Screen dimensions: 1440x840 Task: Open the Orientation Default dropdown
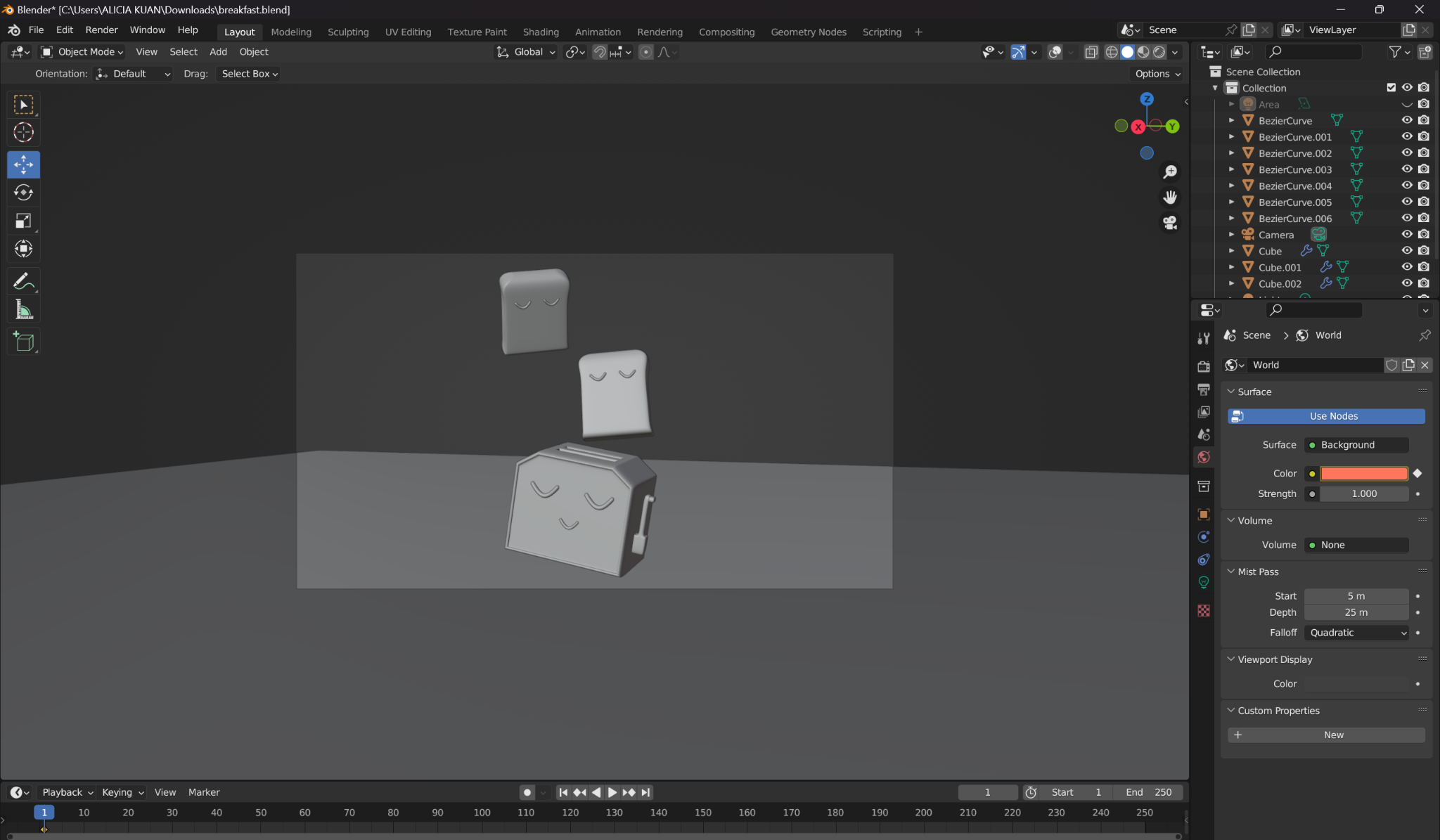tap(134, 74)
